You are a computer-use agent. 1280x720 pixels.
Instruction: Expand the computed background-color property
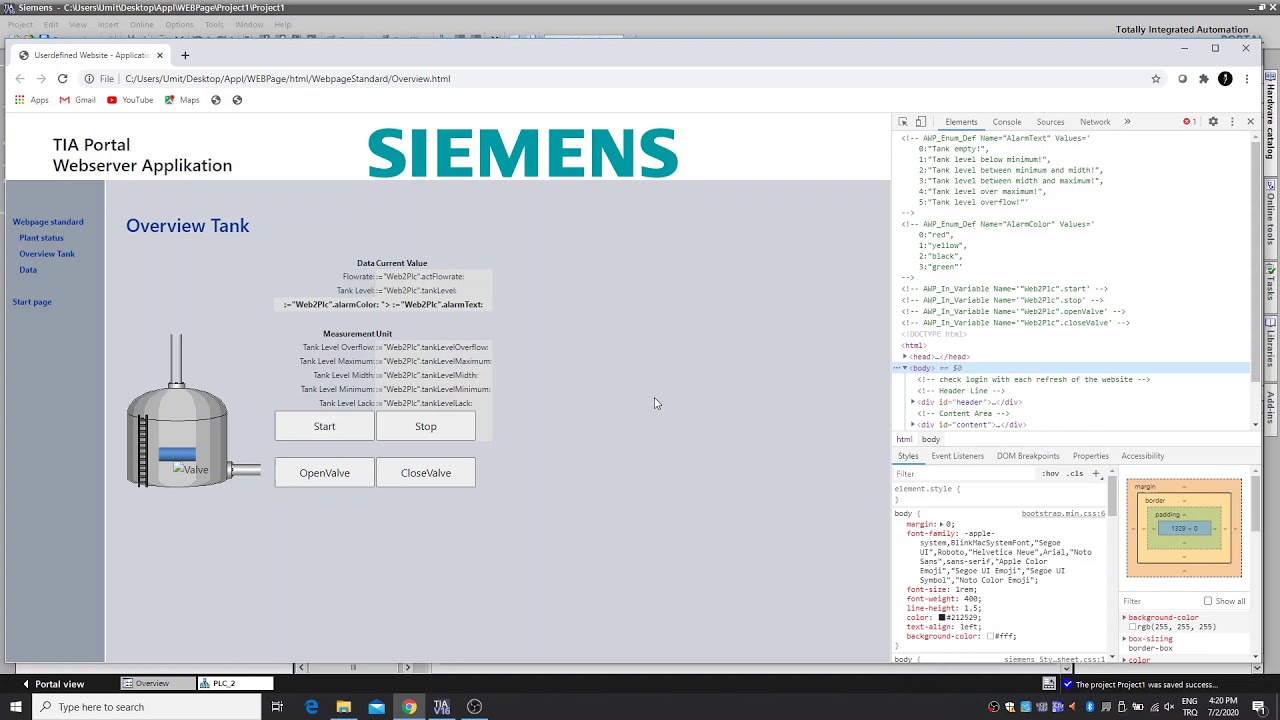(1124, 618)
